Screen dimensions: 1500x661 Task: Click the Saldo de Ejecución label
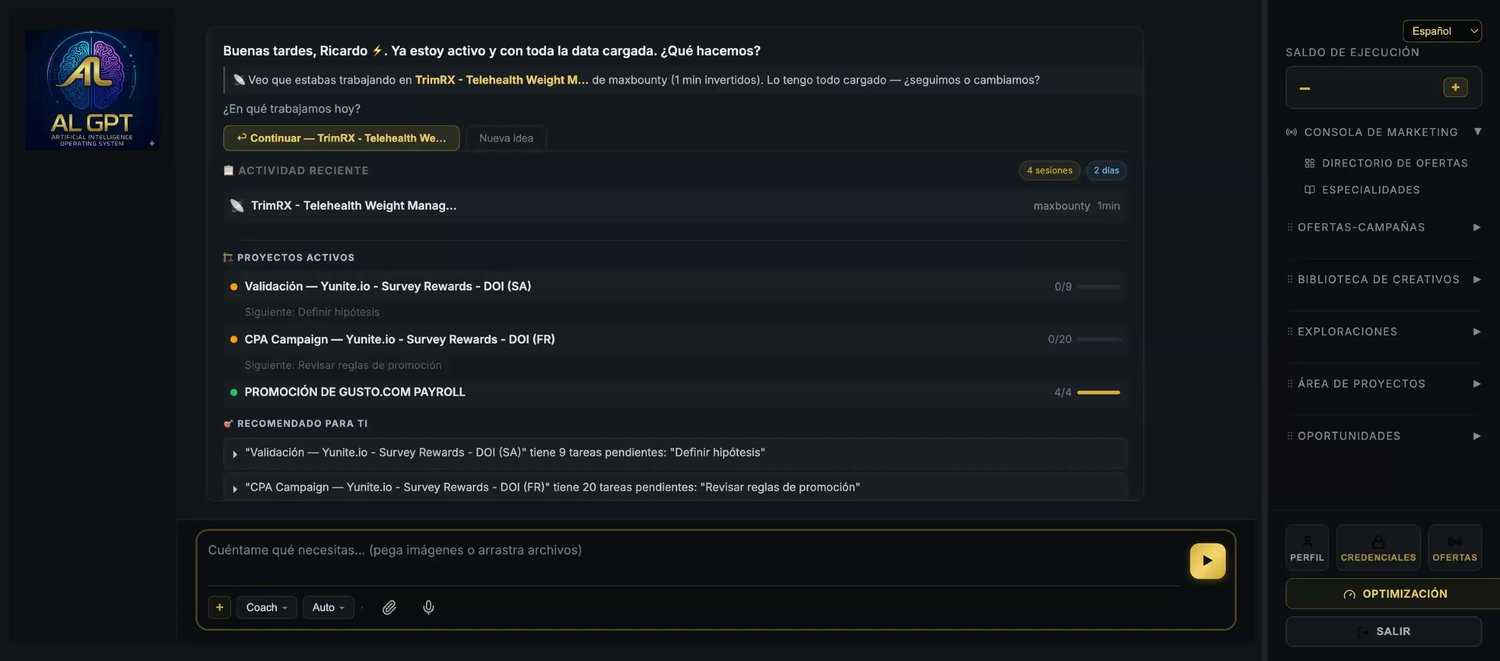click(1352, 52)
